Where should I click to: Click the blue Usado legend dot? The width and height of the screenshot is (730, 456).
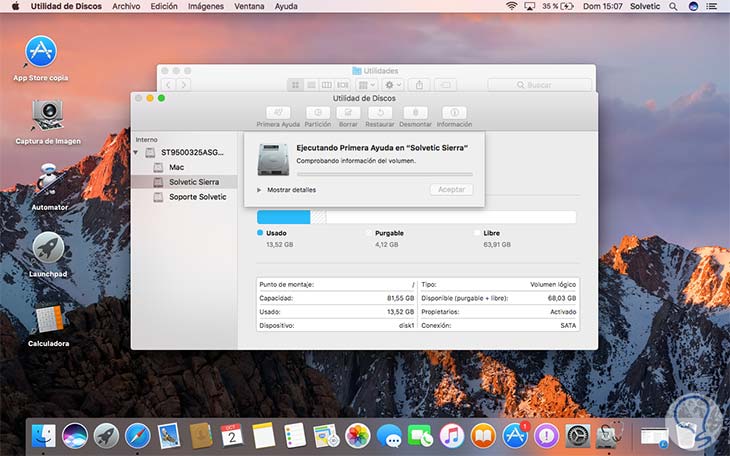click(x=260, y=232)
